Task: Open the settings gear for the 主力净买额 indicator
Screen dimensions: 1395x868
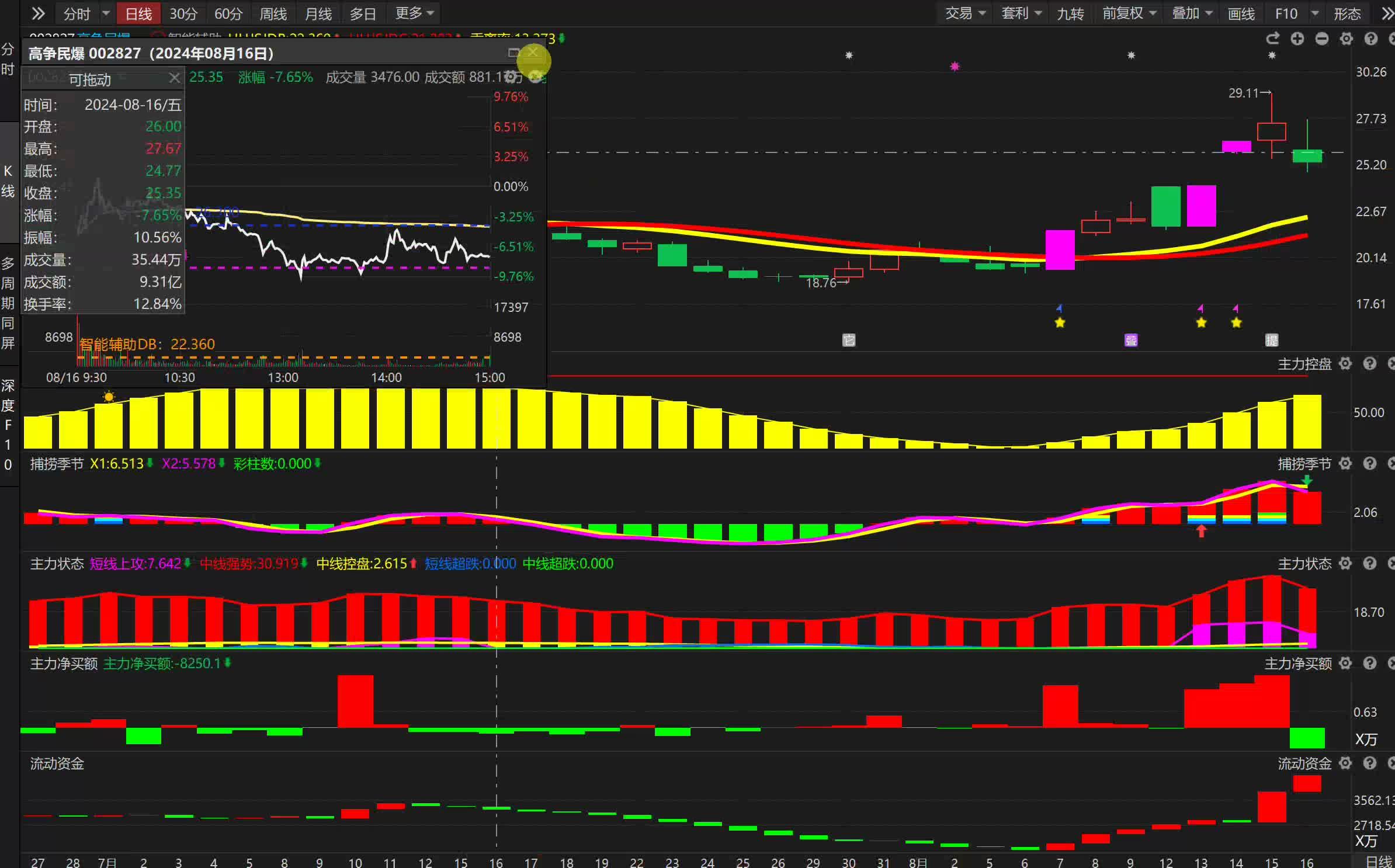Action: pos(1345,664)
